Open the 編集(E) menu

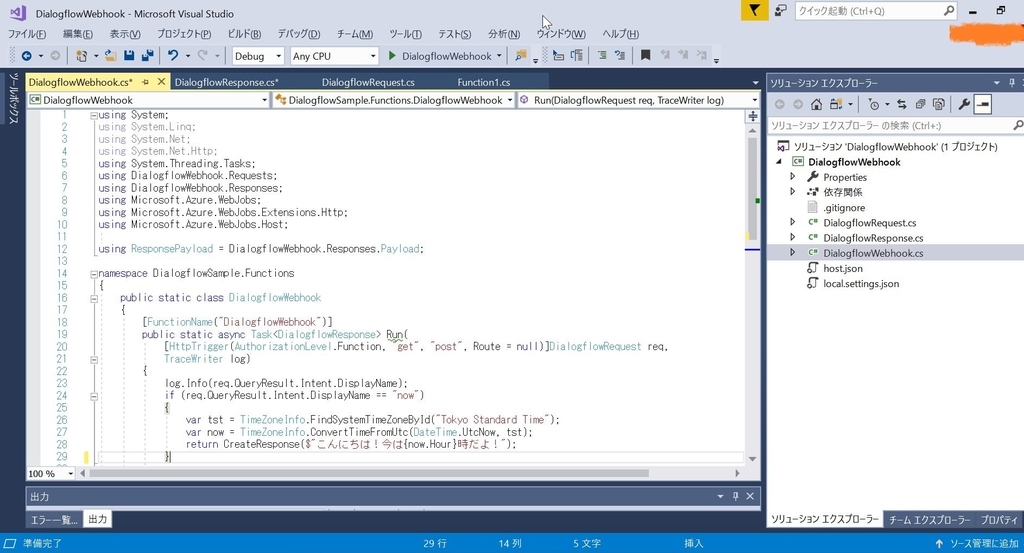78,34
